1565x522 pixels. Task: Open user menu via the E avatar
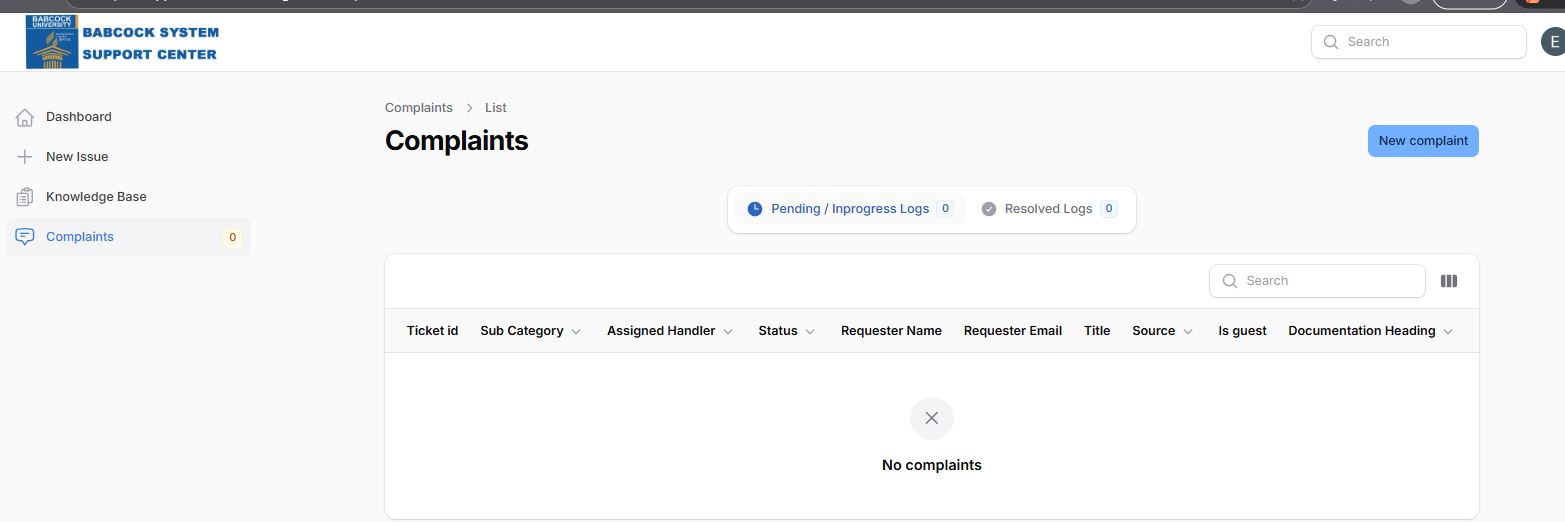pyautogui.click(x=1553, y=42)
